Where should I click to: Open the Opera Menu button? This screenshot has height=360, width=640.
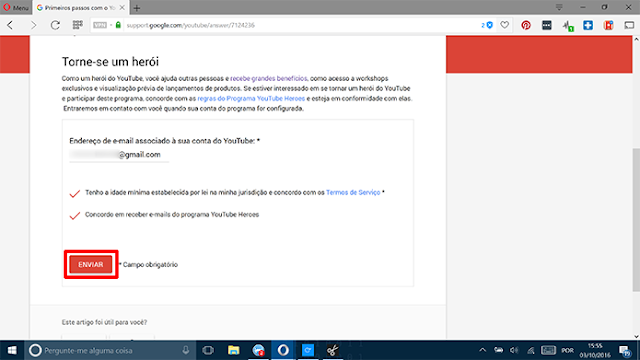(x=16, y=7)
